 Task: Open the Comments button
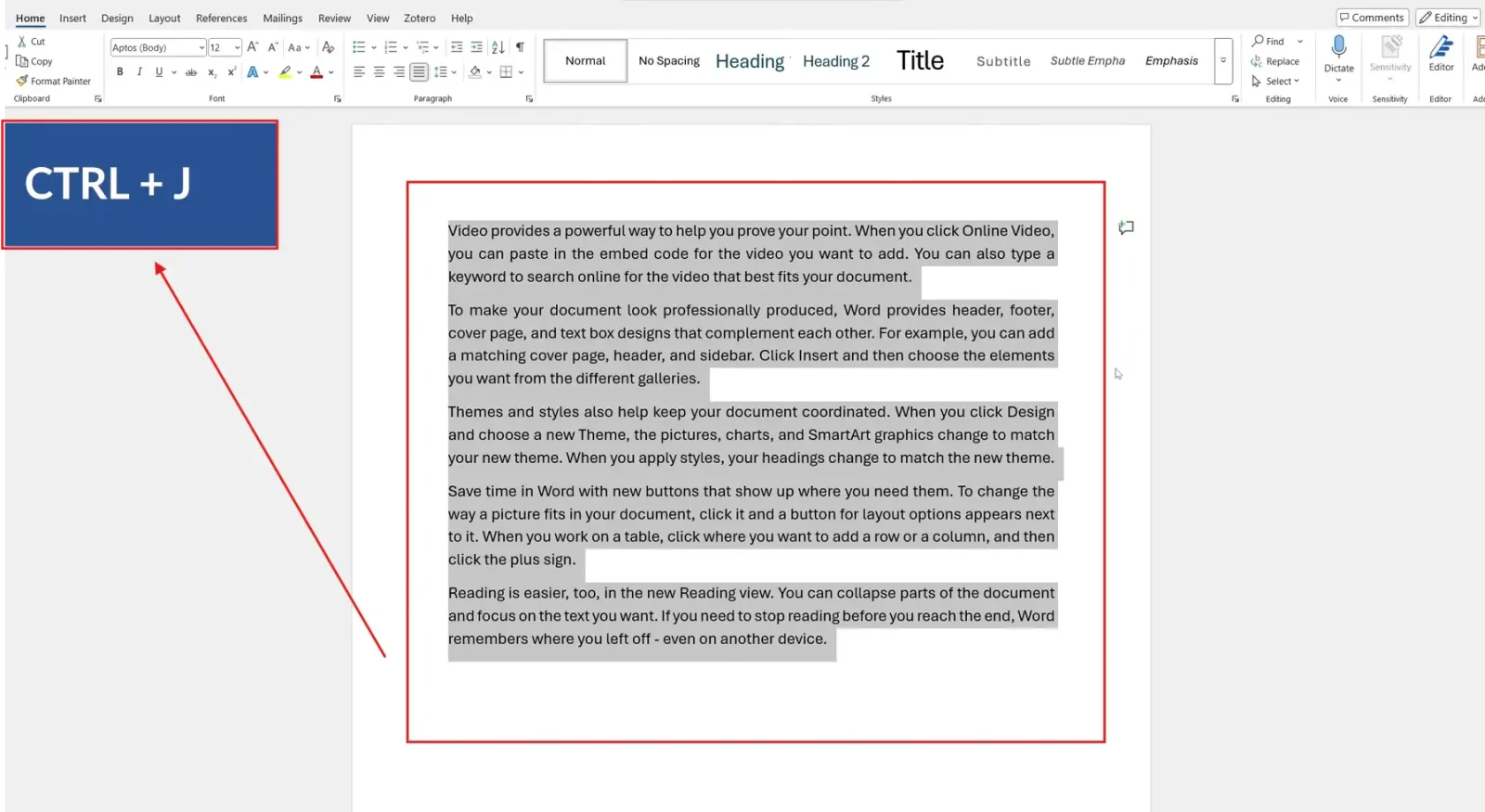1372,18
